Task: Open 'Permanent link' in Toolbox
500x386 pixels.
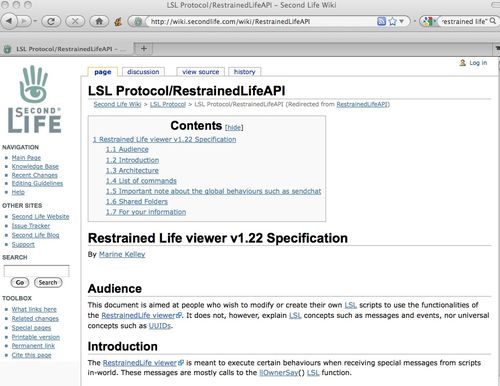Action: (x=33, y=346)
